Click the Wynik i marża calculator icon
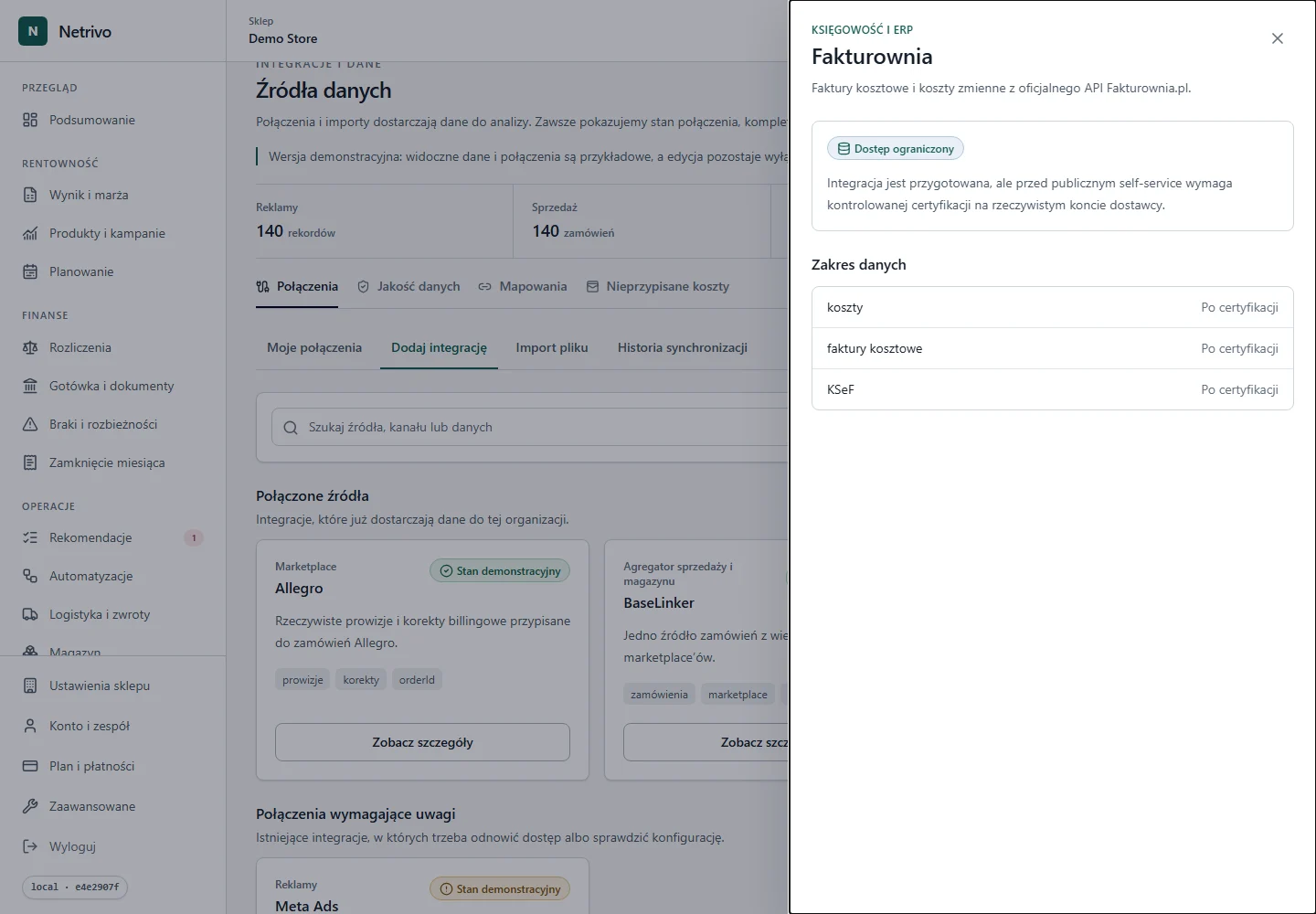Screen dimensions: 1316x914 [x=30, y=195]
